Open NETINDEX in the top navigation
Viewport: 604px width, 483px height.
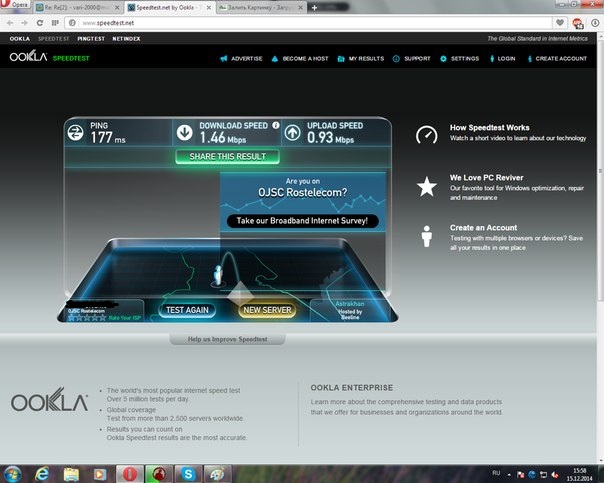tap(126, 39)
